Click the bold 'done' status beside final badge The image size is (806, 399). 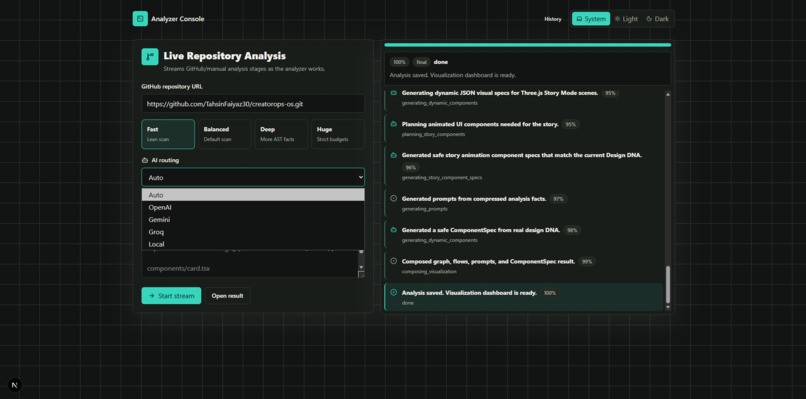point(441,62)
